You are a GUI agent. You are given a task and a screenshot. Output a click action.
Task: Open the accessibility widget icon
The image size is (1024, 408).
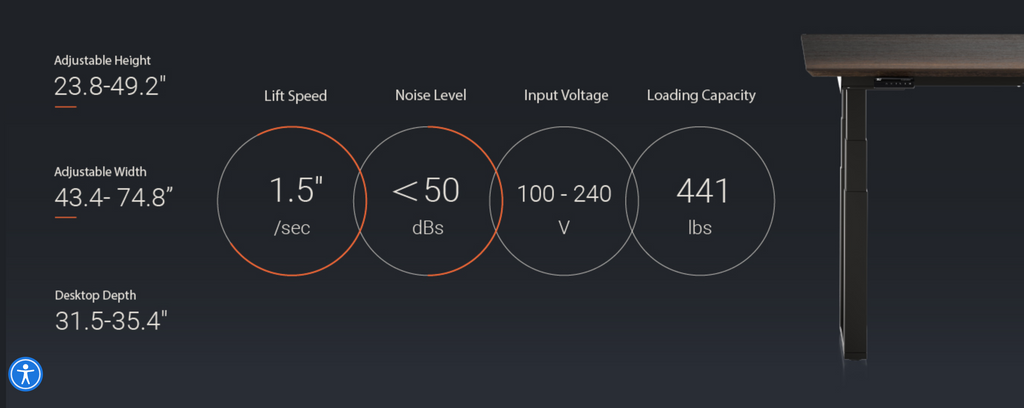pyautogui.click(x=25, y=374)
